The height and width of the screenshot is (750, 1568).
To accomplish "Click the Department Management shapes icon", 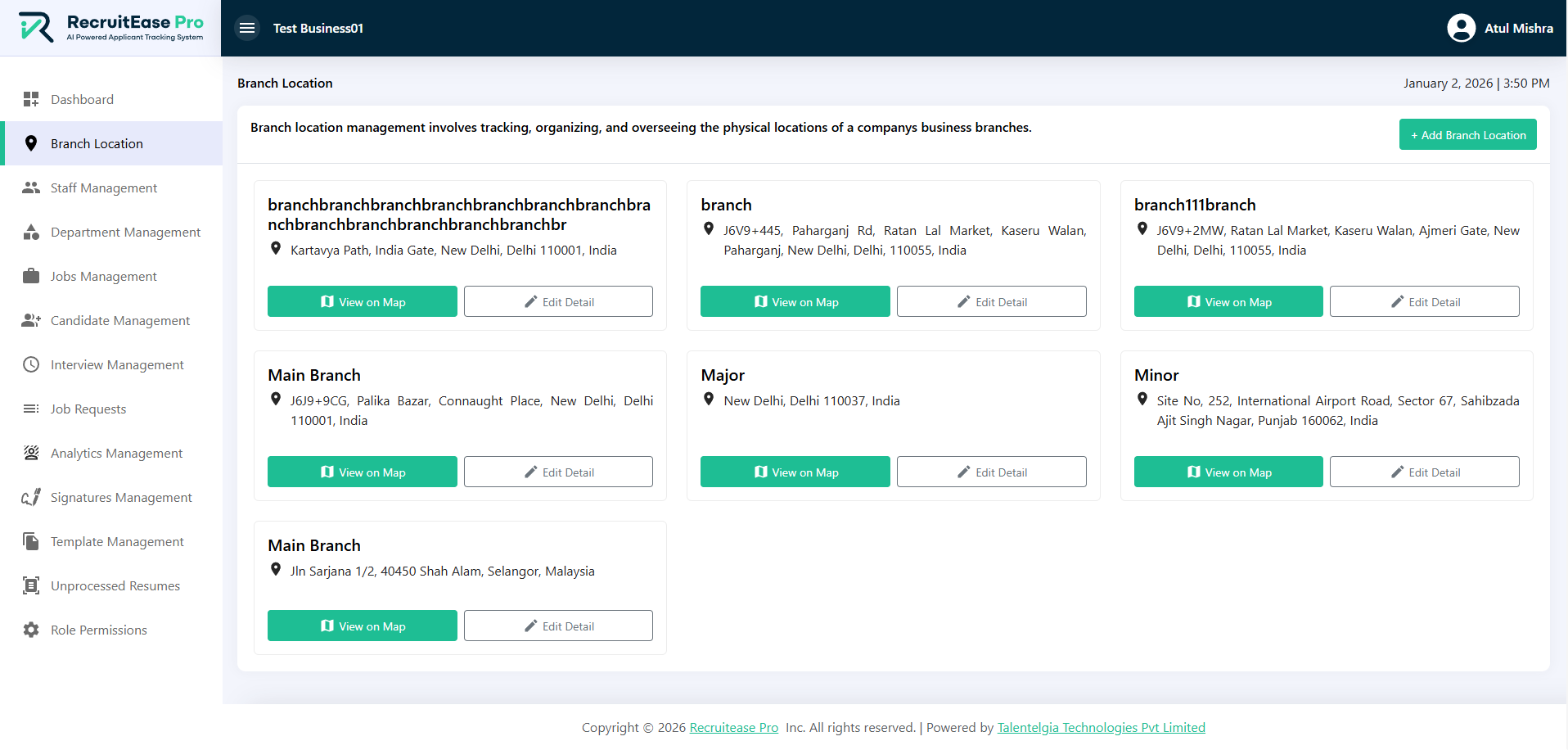I will click(31, 232).
